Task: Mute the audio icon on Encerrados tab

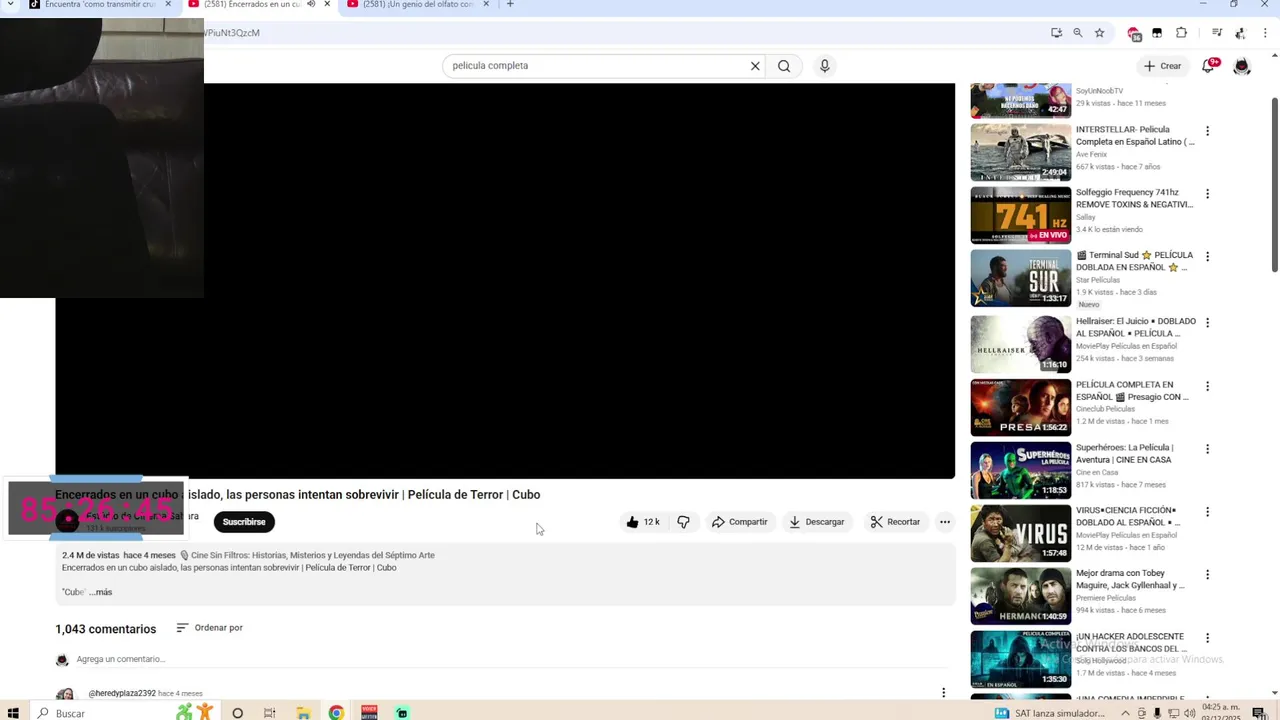Action: [x=311, y=4]
